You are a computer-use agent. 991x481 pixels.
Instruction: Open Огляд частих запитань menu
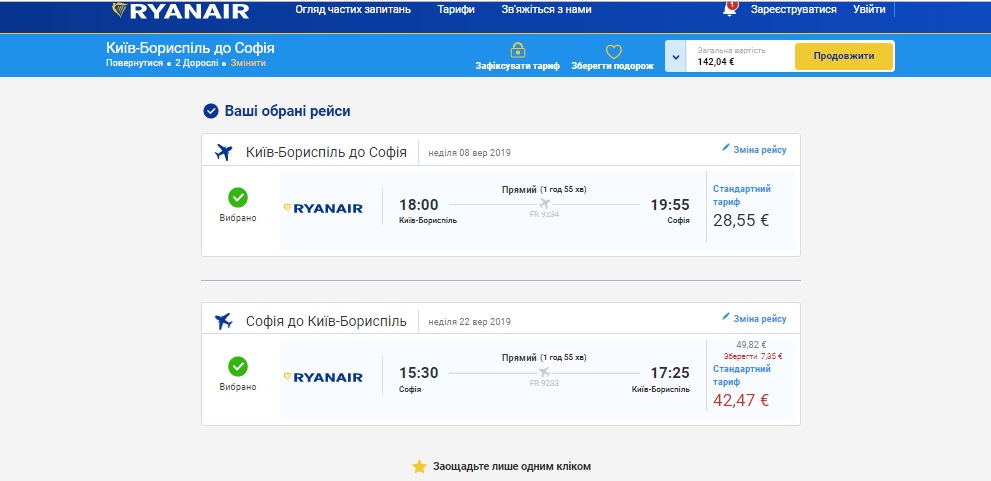[x=352, y=9]
